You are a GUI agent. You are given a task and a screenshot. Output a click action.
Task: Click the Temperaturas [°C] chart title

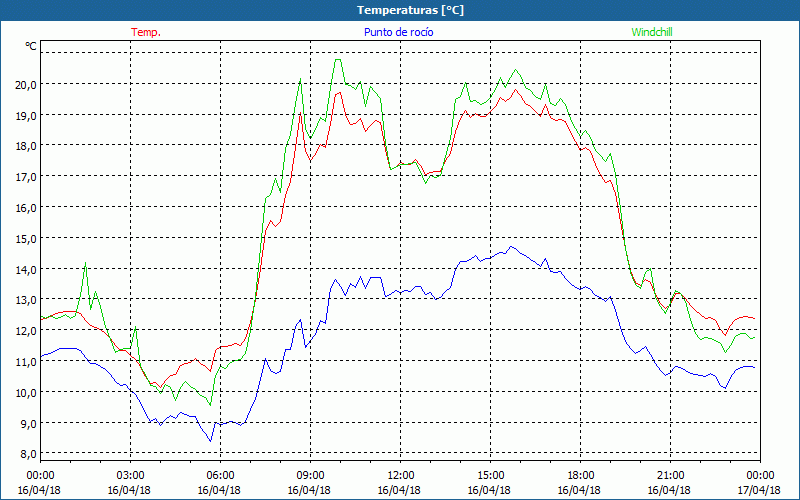(x=410, y=10)
